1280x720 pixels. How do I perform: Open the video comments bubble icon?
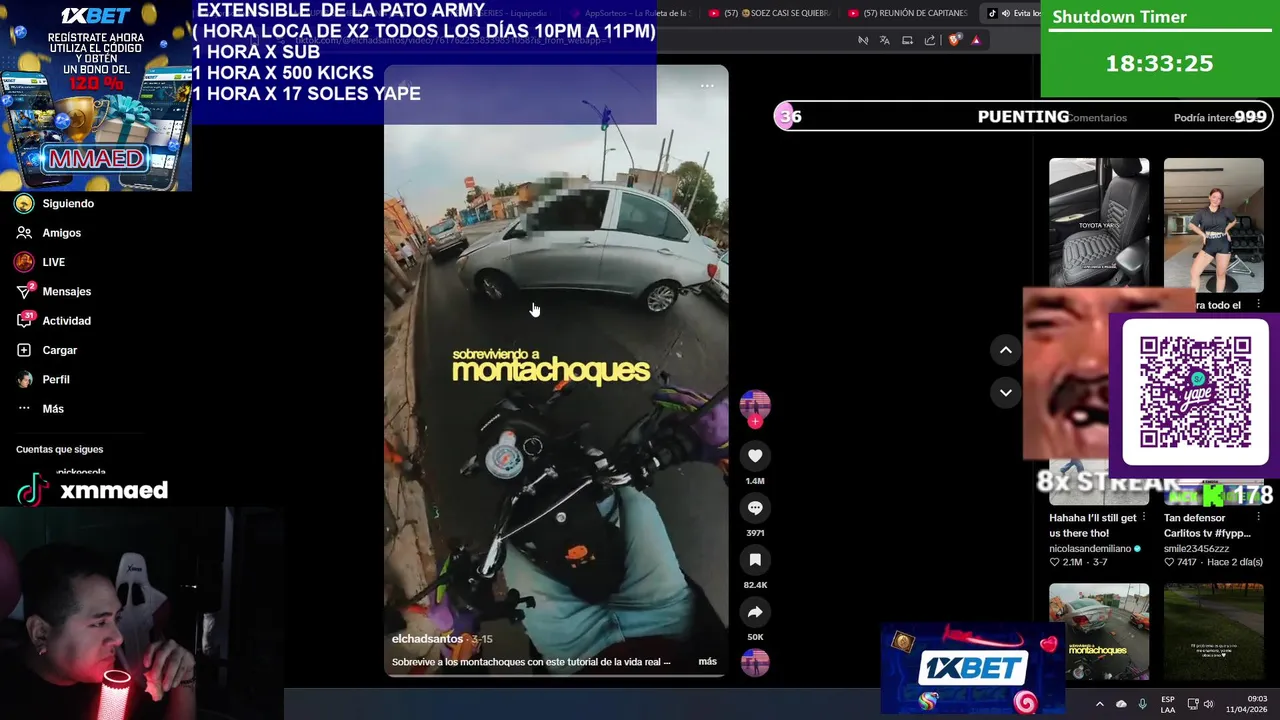pyautogui.click(x=755, y=508)
